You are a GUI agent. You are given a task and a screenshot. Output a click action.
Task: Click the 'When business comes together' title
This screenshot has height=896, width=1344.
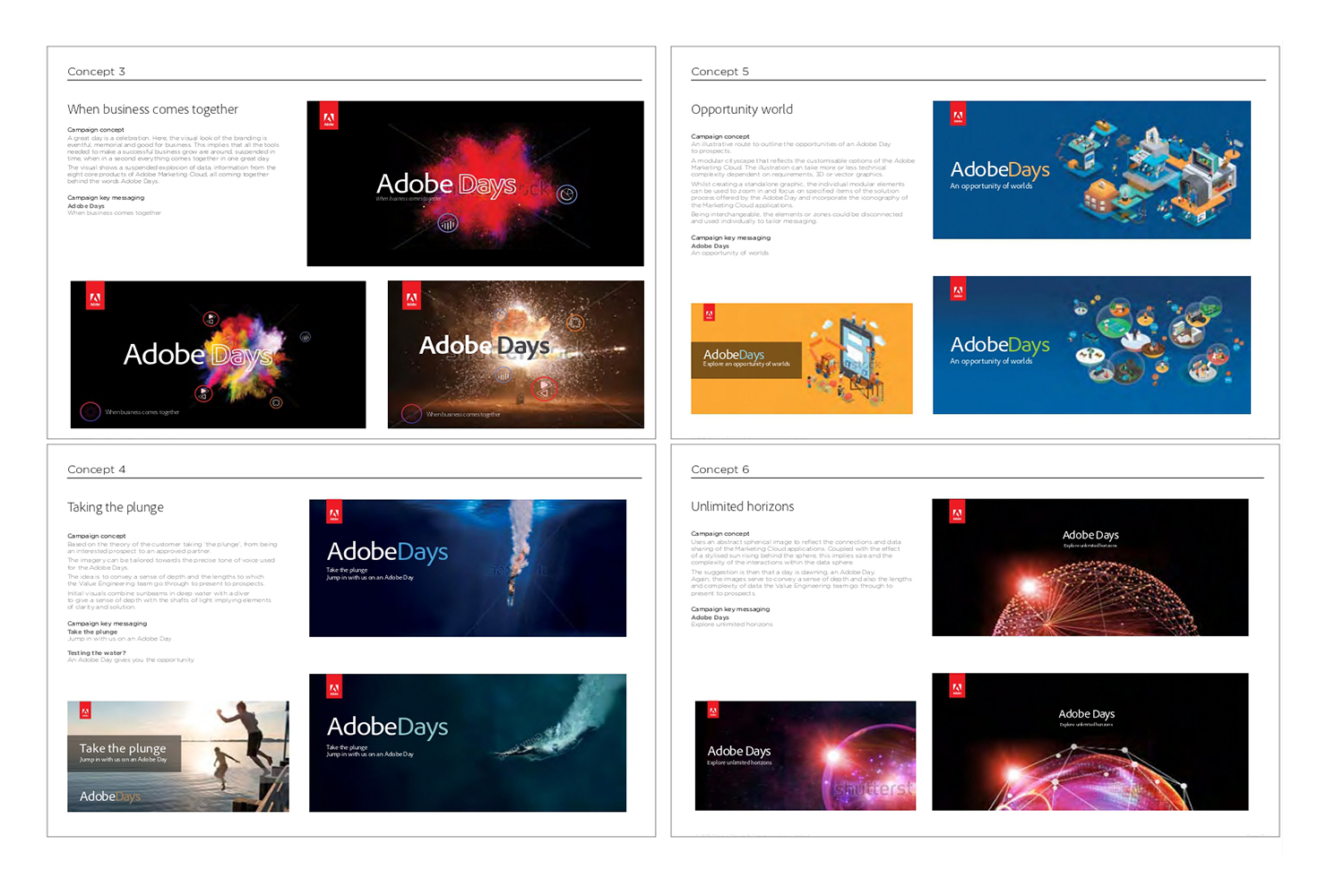click(152, 109)
